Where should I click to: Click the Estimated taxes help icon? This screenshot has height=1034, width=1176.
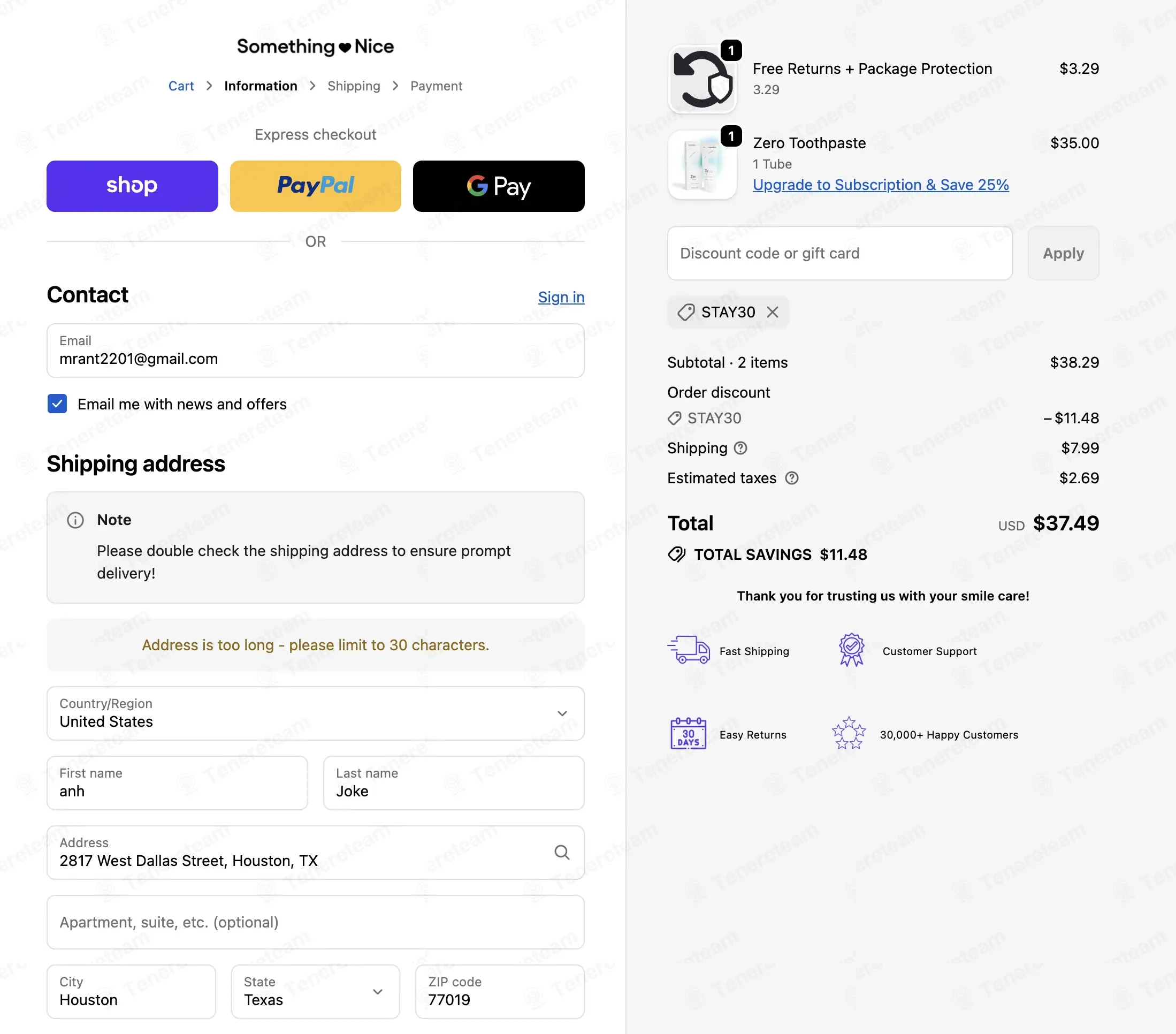point(792,477)
